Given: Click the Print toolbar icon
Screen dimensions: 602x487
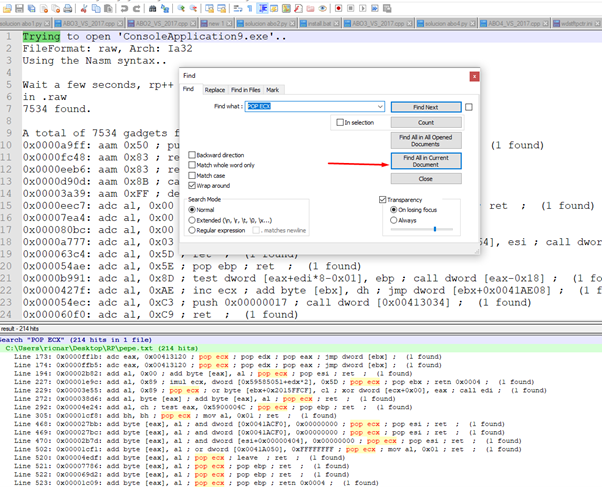Looking at the screenshot, I should click(x=68, y=8).
